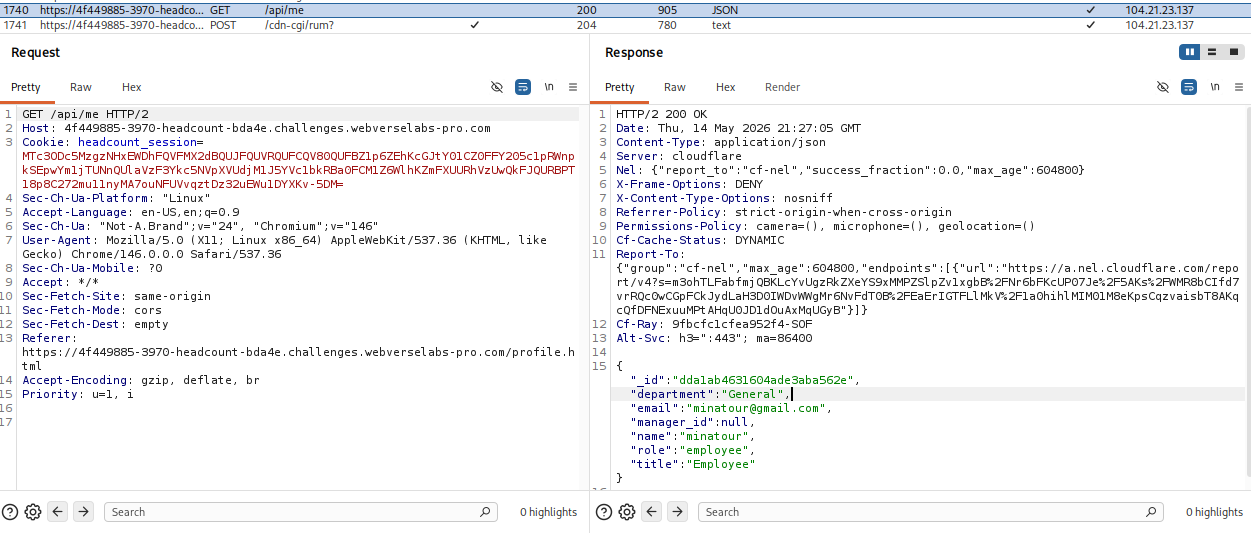This screenshot has width=1251, height=533.
Task: Go to next search match in Response
Action: [678, 512]
